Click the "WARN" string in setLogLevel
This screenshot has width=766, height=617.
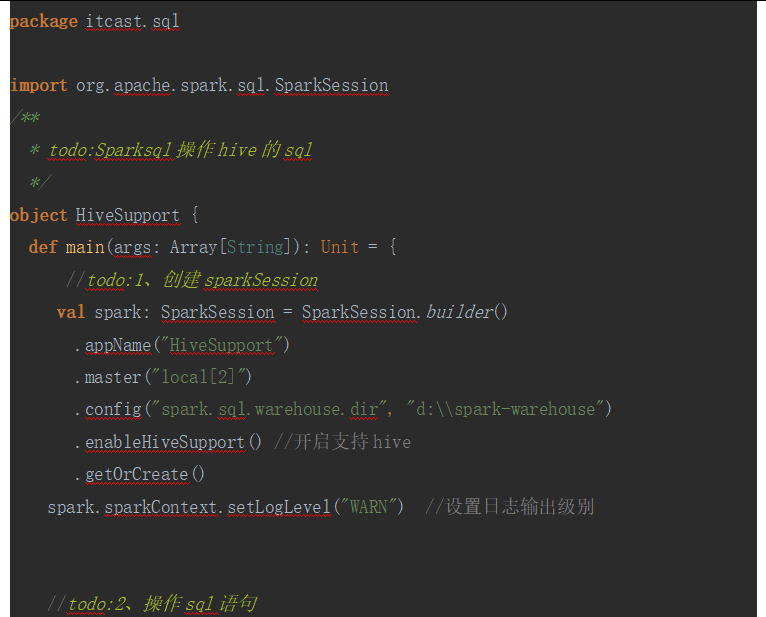369,507
